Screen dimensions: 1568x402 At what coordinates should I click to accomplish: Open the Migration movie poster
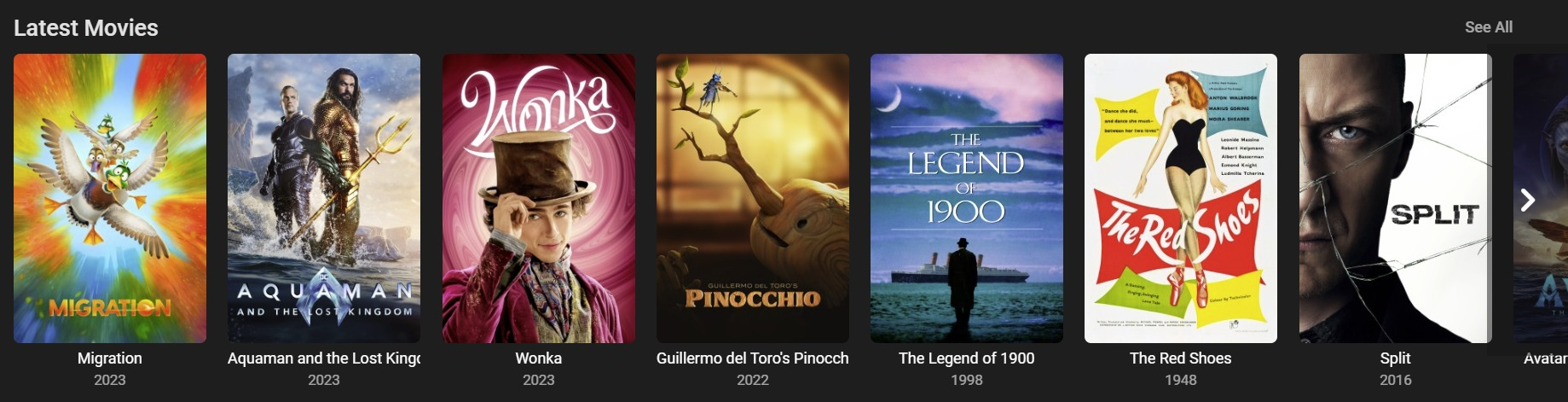[x=110, y=198]
